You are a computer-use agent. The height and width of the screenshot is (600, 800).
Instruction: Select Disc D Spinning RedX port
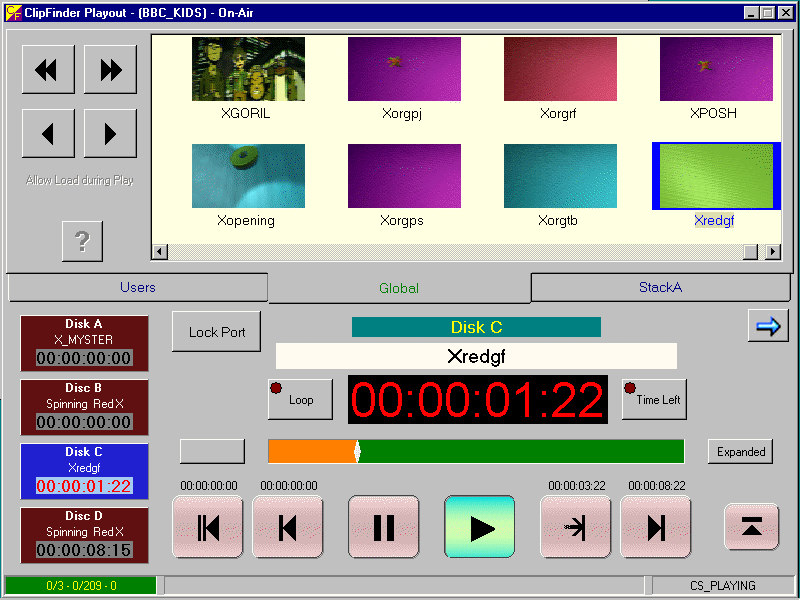coord(84,535)
